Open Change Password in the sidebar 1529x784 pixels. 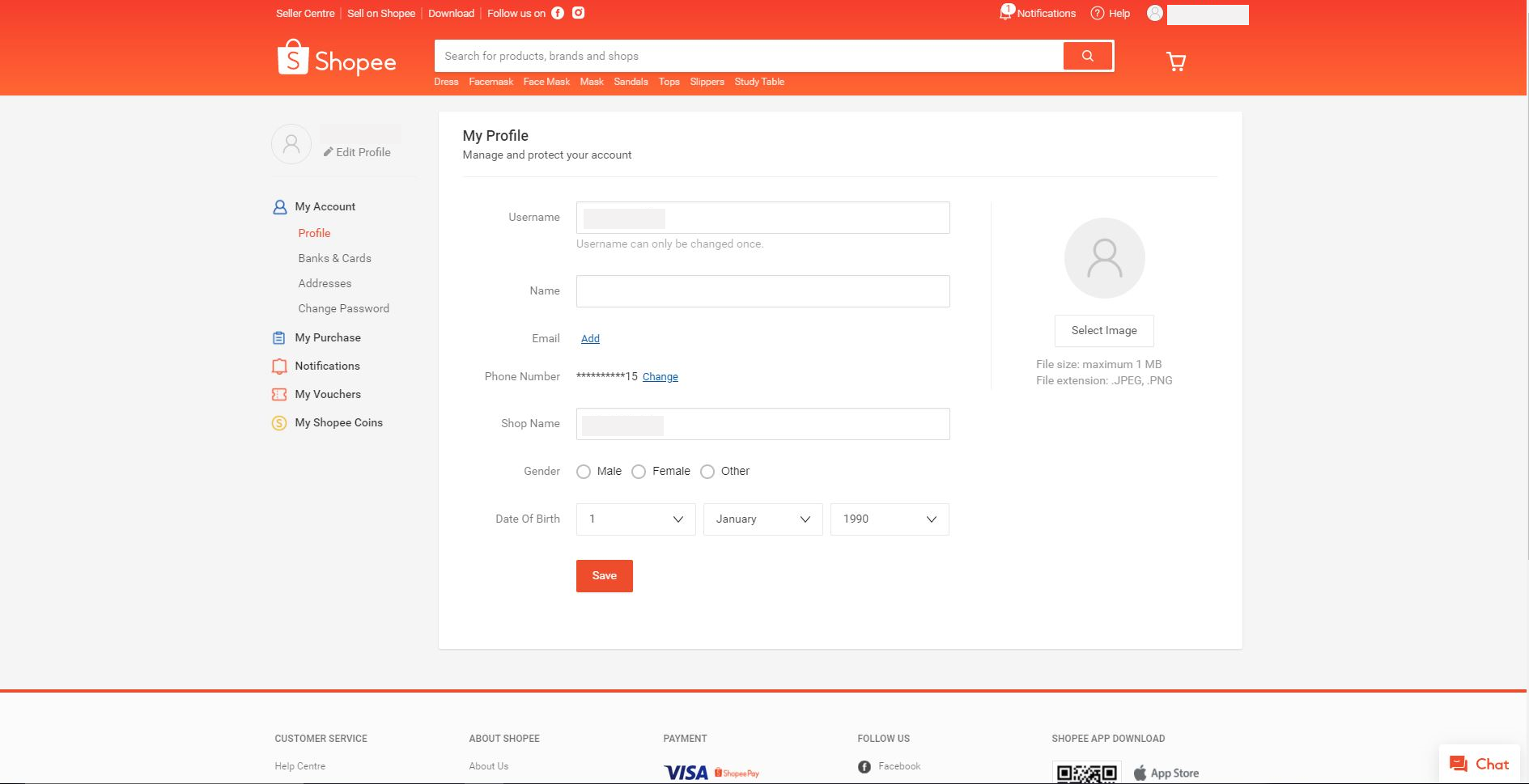coord(343,308)
